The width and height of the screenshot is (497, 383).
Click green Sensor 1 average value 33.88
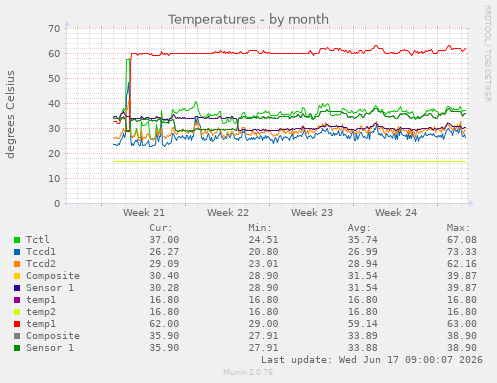[x=363, y=348]
